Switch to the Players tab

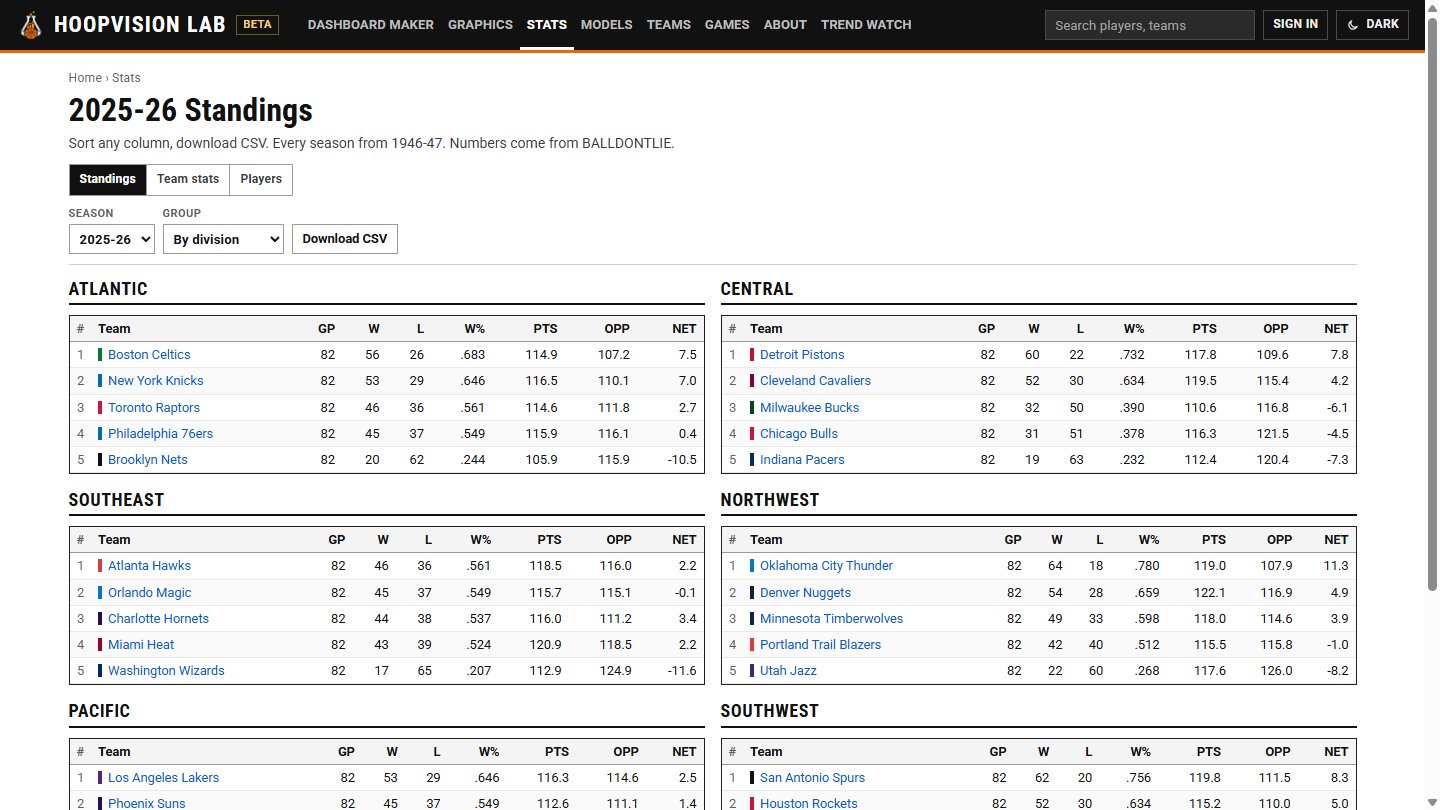tap(261, 180)
